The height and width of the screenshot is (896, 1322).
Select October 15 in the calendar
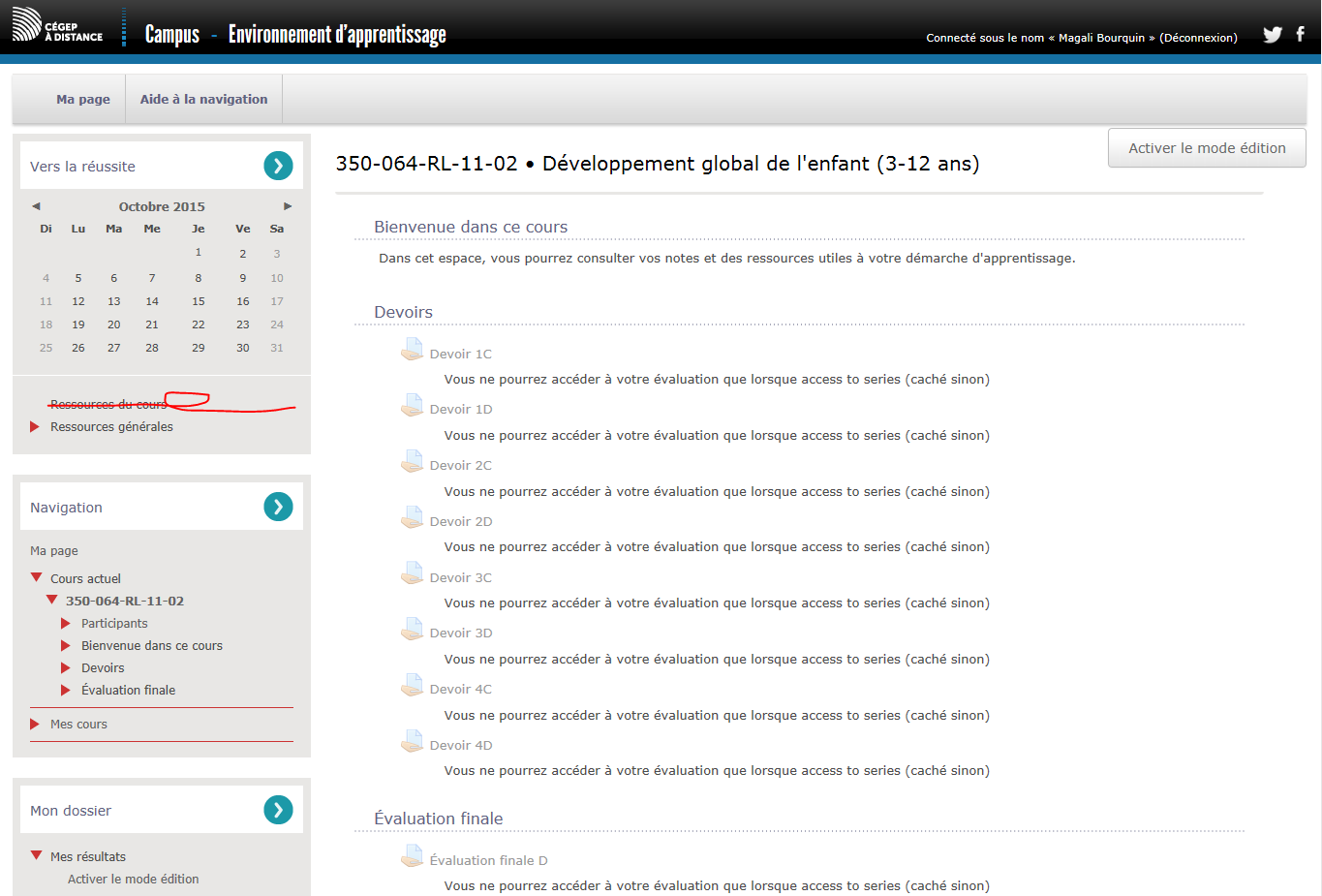click(x=199, y=301)
